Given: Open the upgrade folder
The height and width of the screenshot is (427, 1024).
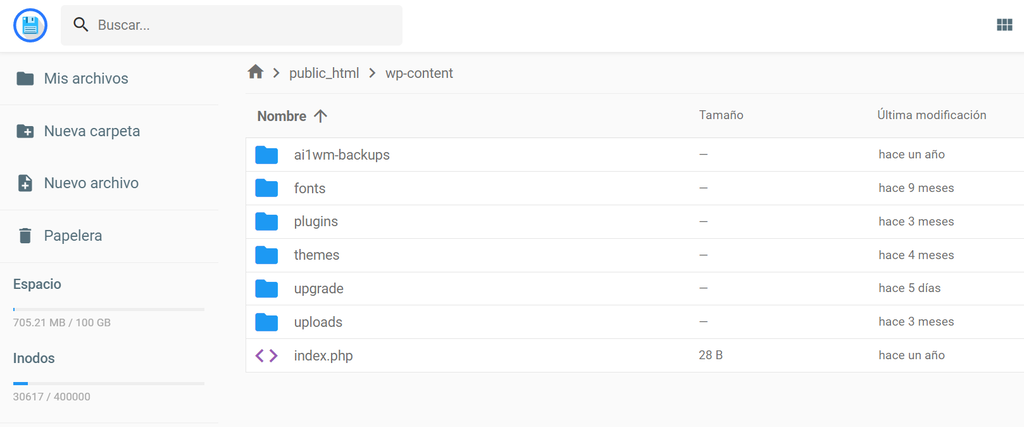Looking at the screenshot, I should 319,289.
